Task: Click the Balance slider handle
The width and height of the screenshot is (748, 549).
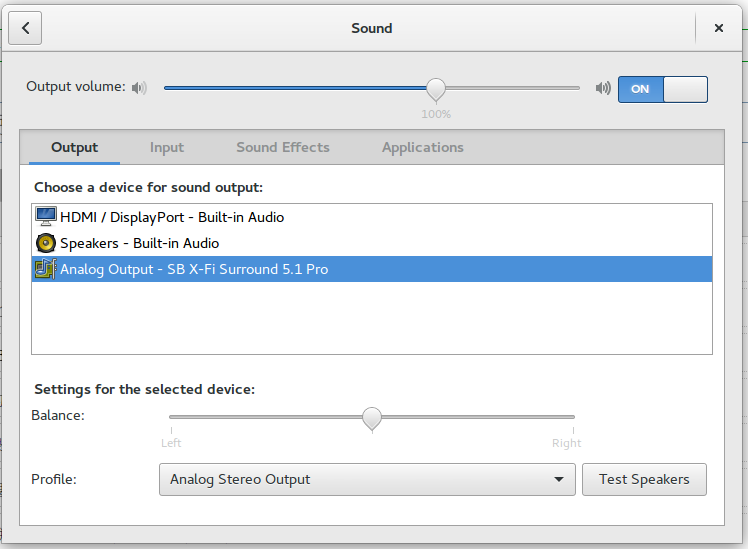Action: point(372,418)
